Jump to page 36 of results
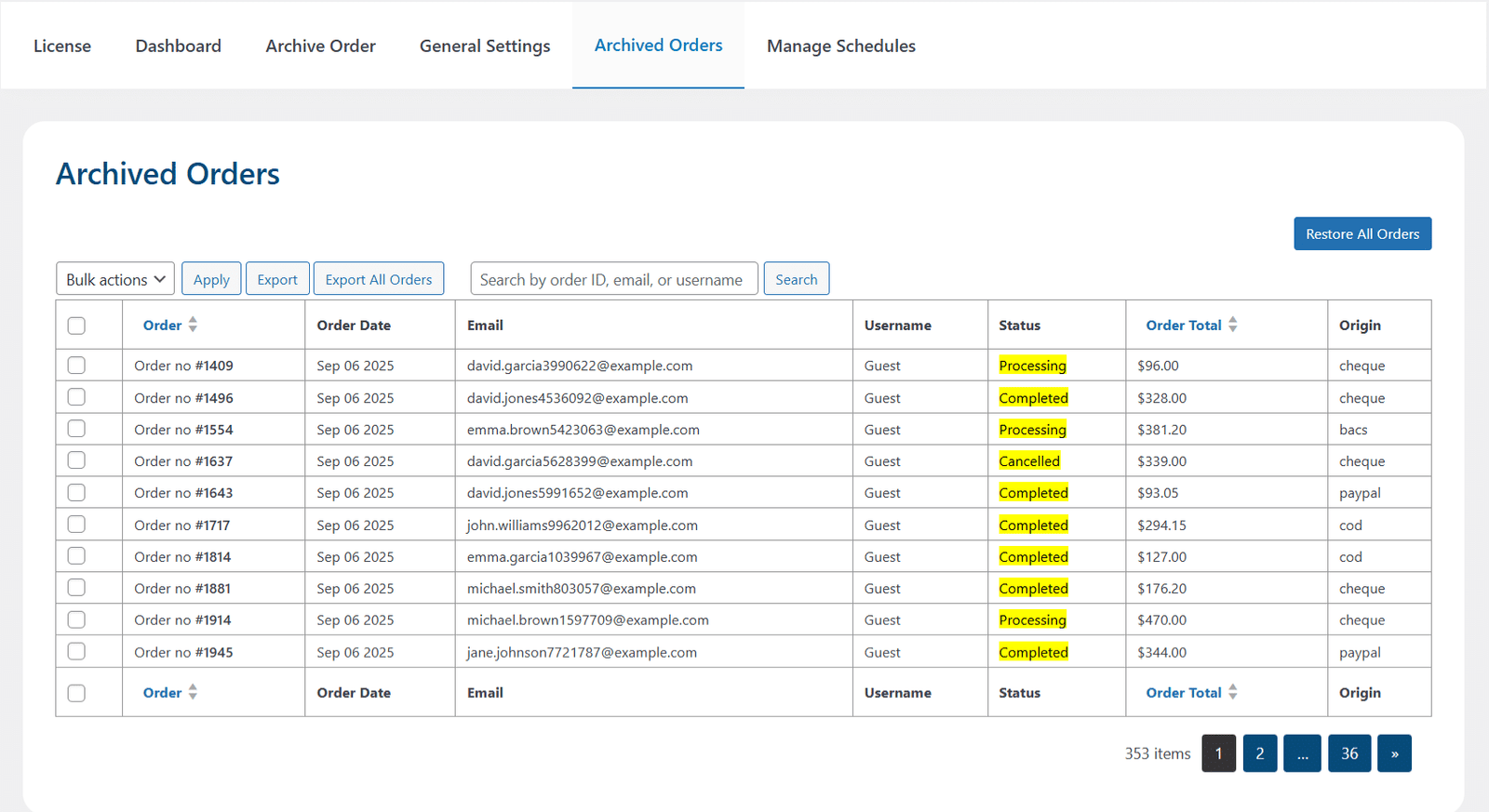1489x812 pixels. pyautogui.click(x=1349, y=753)
